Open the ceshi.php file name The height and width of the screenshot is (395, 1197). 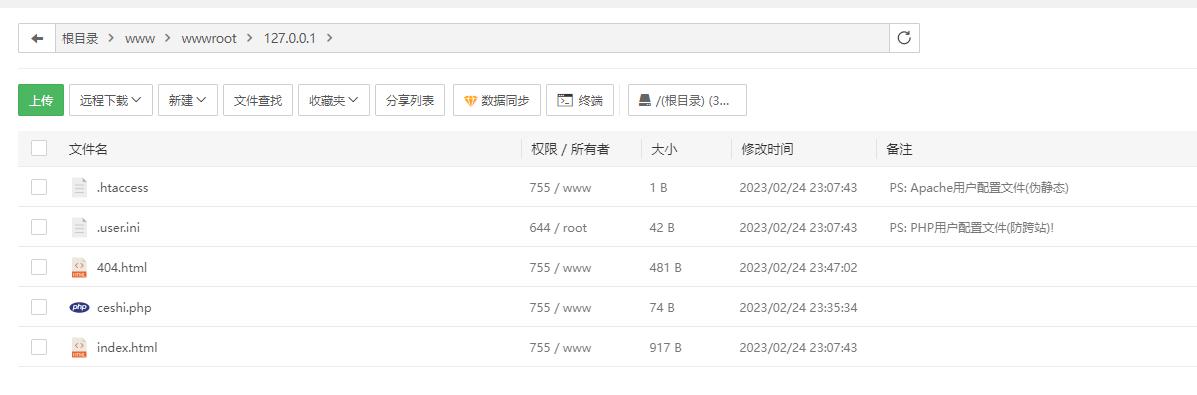click(124, 307)
